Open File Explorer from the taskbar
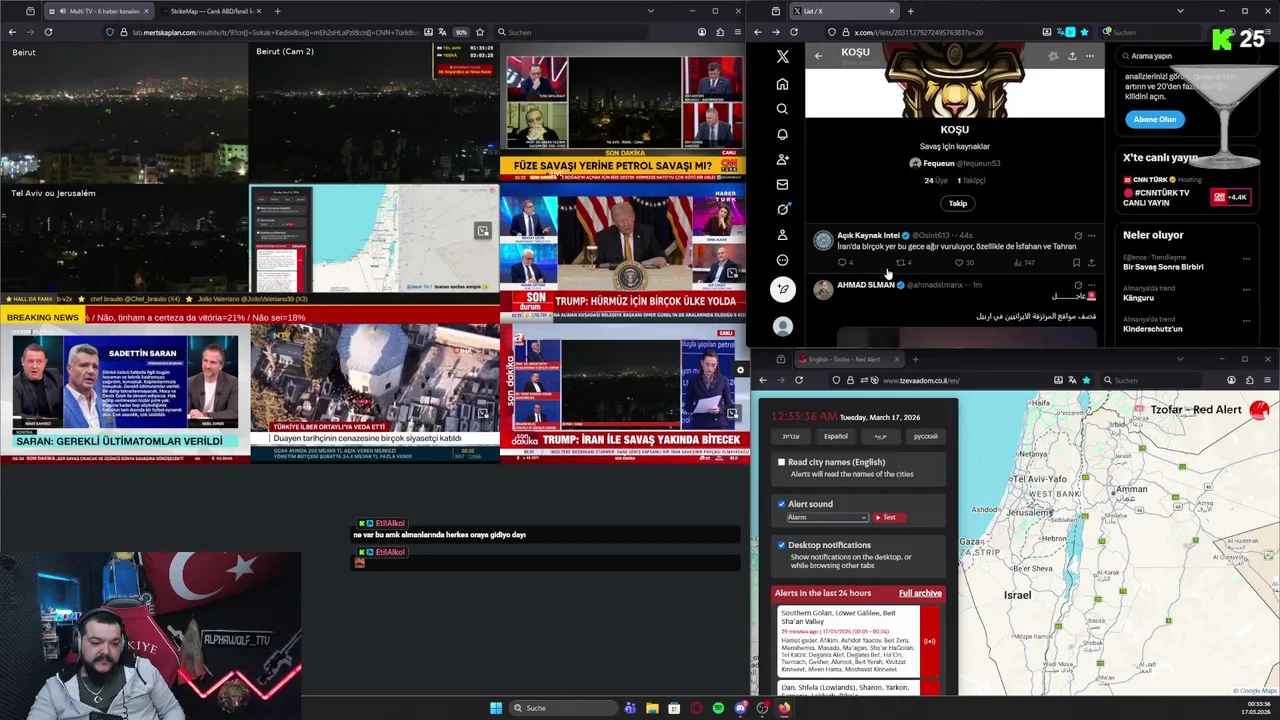 click(652, 708)
